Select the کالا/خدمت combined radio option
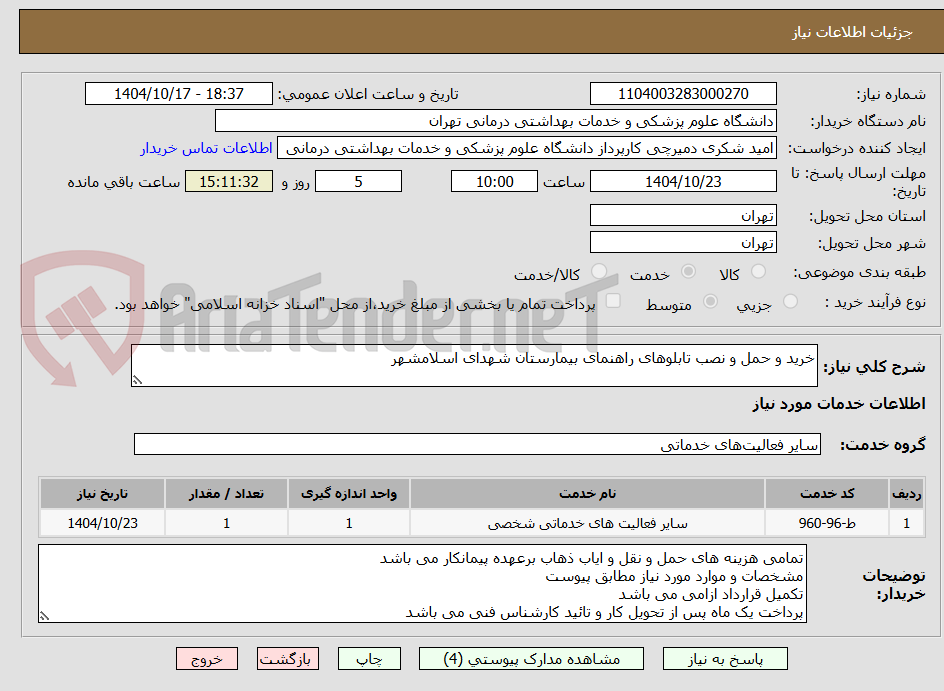Image resolution: width=944 pixels, height=691 pixels. pyautogui.click(x=599, y=269)
